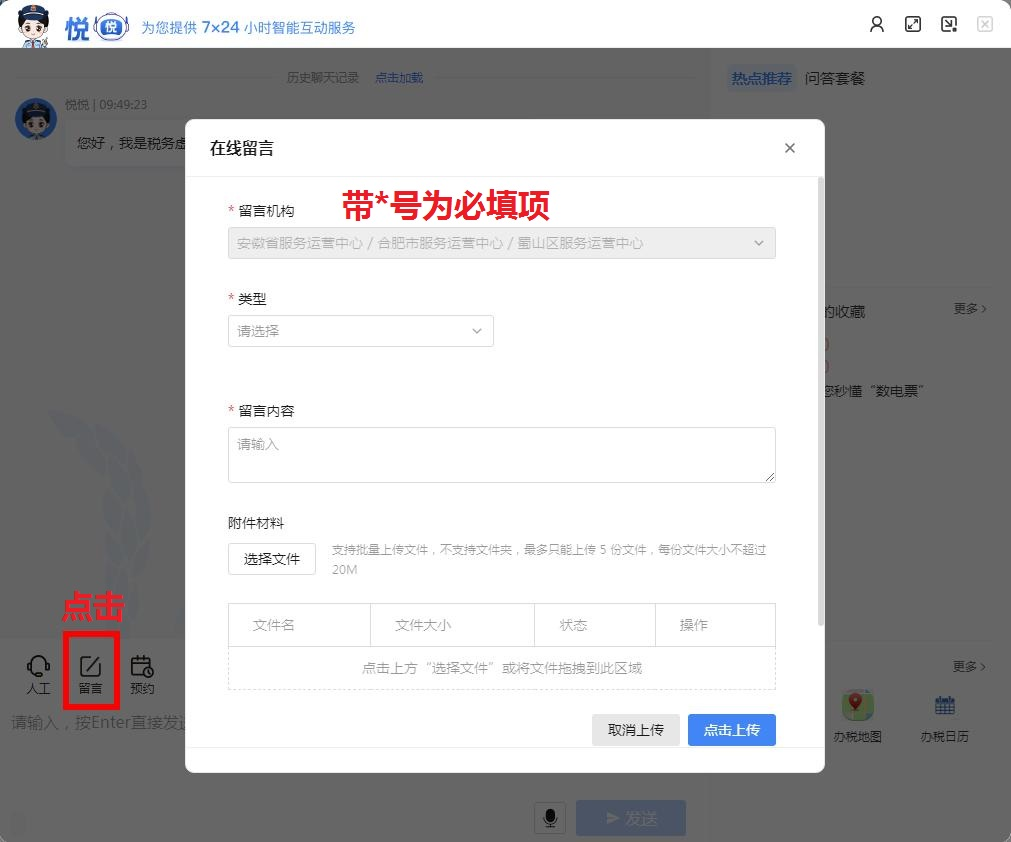Click the 发送 send button
1011x842 pixels.
point(631,818)
